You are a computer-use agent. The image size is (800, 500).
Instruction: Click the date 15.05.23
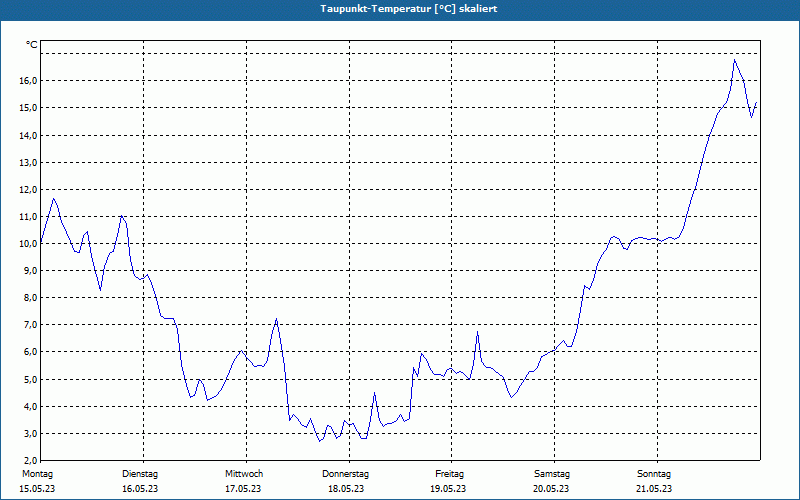coord(37,489)
